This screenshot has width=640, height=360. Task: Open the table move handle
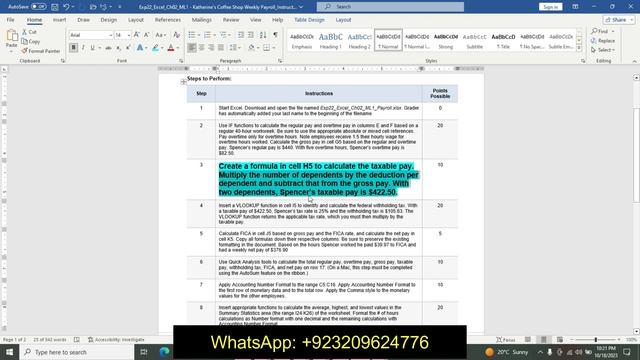coord(184,82)
